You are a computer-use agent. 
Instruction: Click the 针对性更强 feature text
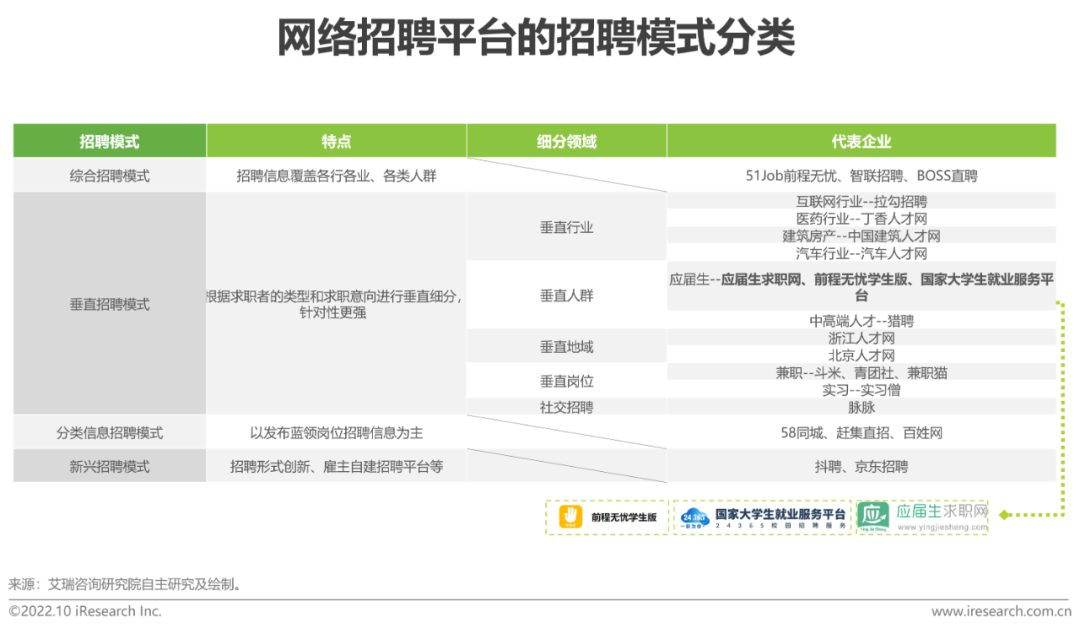pyautogui.click(x=333, y=313)
